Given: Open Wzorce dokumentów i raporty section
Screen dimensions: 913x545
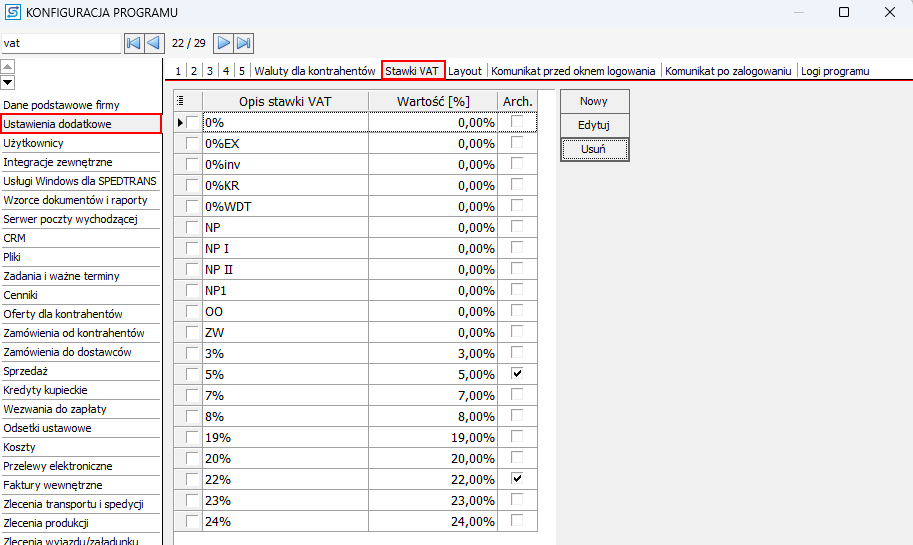Looking at the screenshot, I should coord(80,200).
